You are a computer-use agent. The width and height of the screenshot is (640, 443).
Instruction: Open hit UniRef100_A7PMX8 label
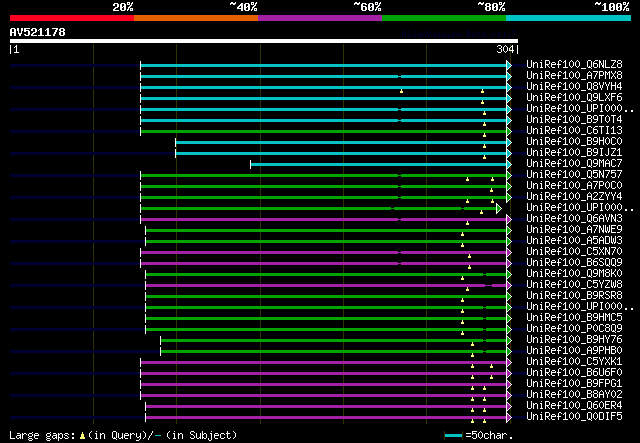coord(574,76)
